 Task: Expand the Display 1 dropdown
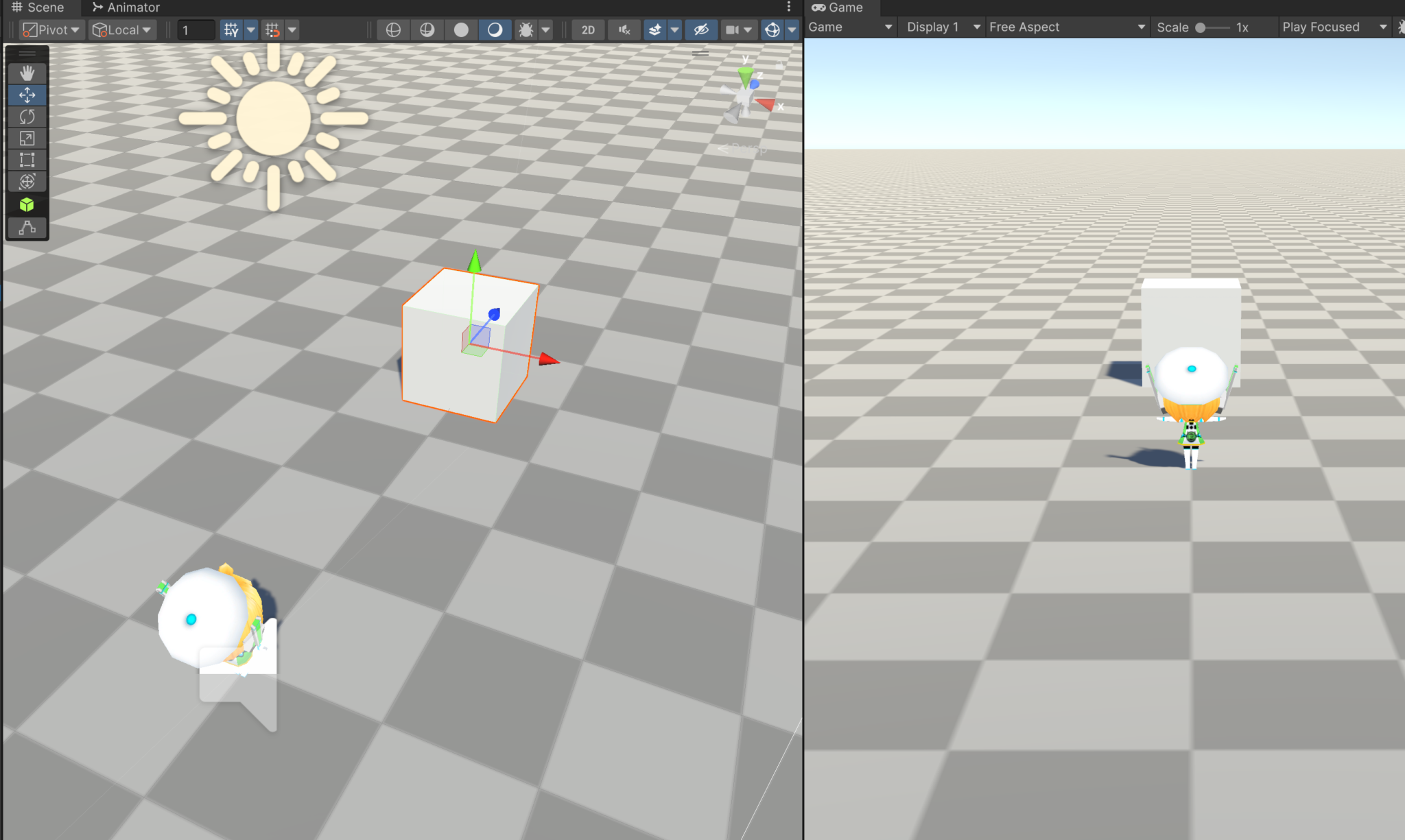[x=941, y=27]
